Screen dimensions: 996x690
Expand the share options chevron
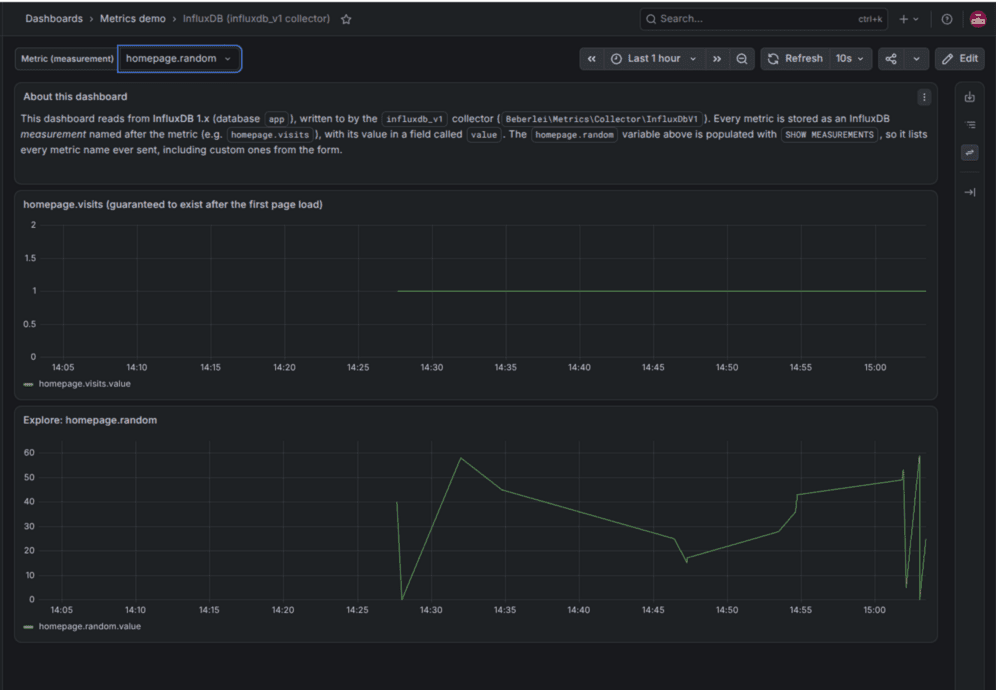(916, 58)
